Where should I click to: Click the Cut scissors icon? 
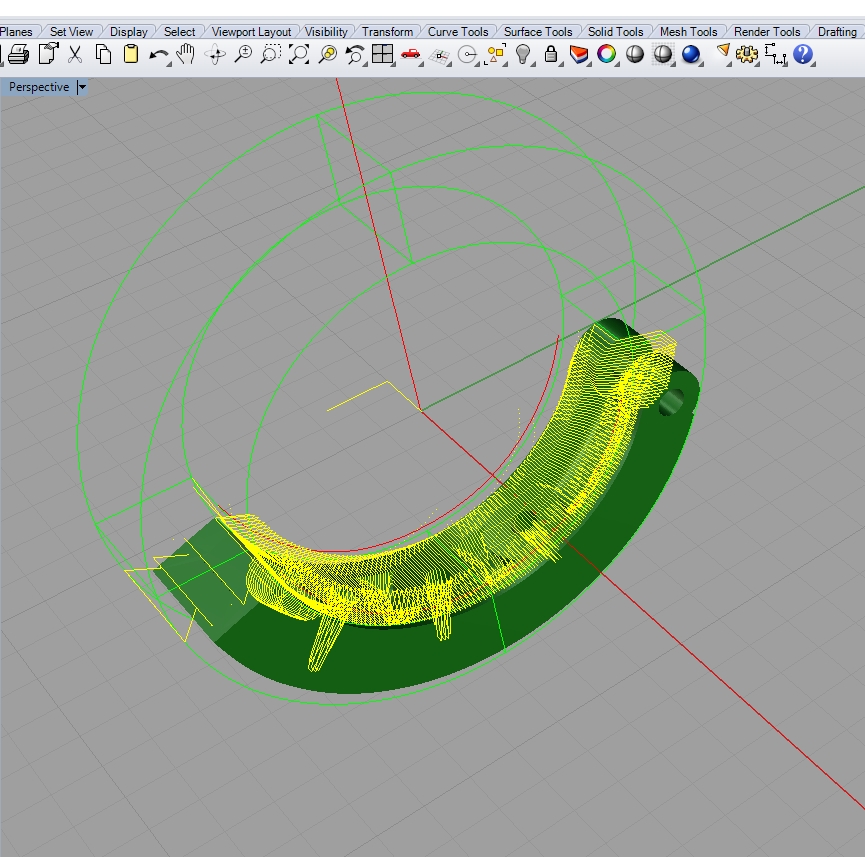coord(74,55)
